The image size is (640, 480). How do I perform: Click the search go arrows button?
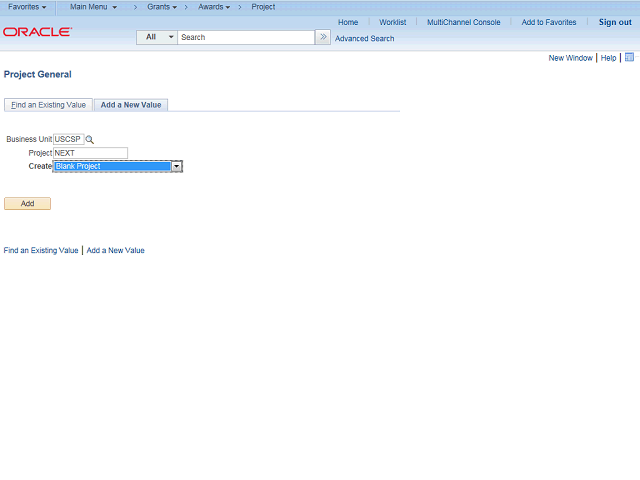click(323, 37)
